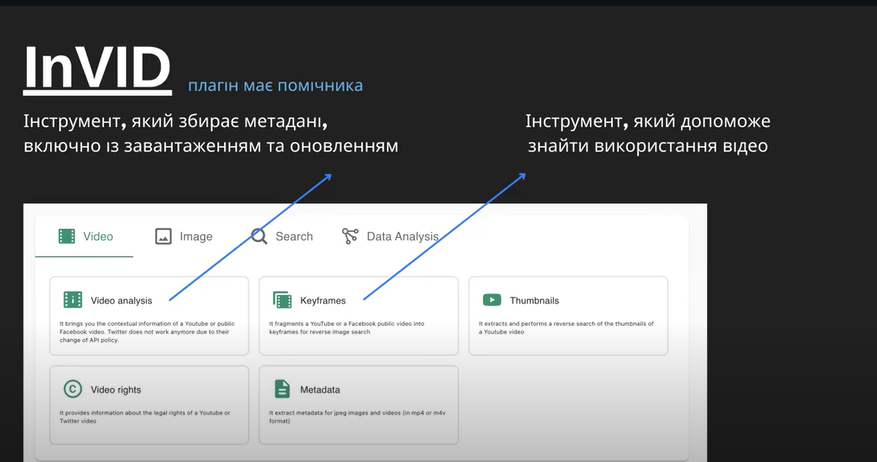Screen dimensions: 877x462
Task: Click the Keyframes stacked frames icon
Action: click(x=282, y=300)
